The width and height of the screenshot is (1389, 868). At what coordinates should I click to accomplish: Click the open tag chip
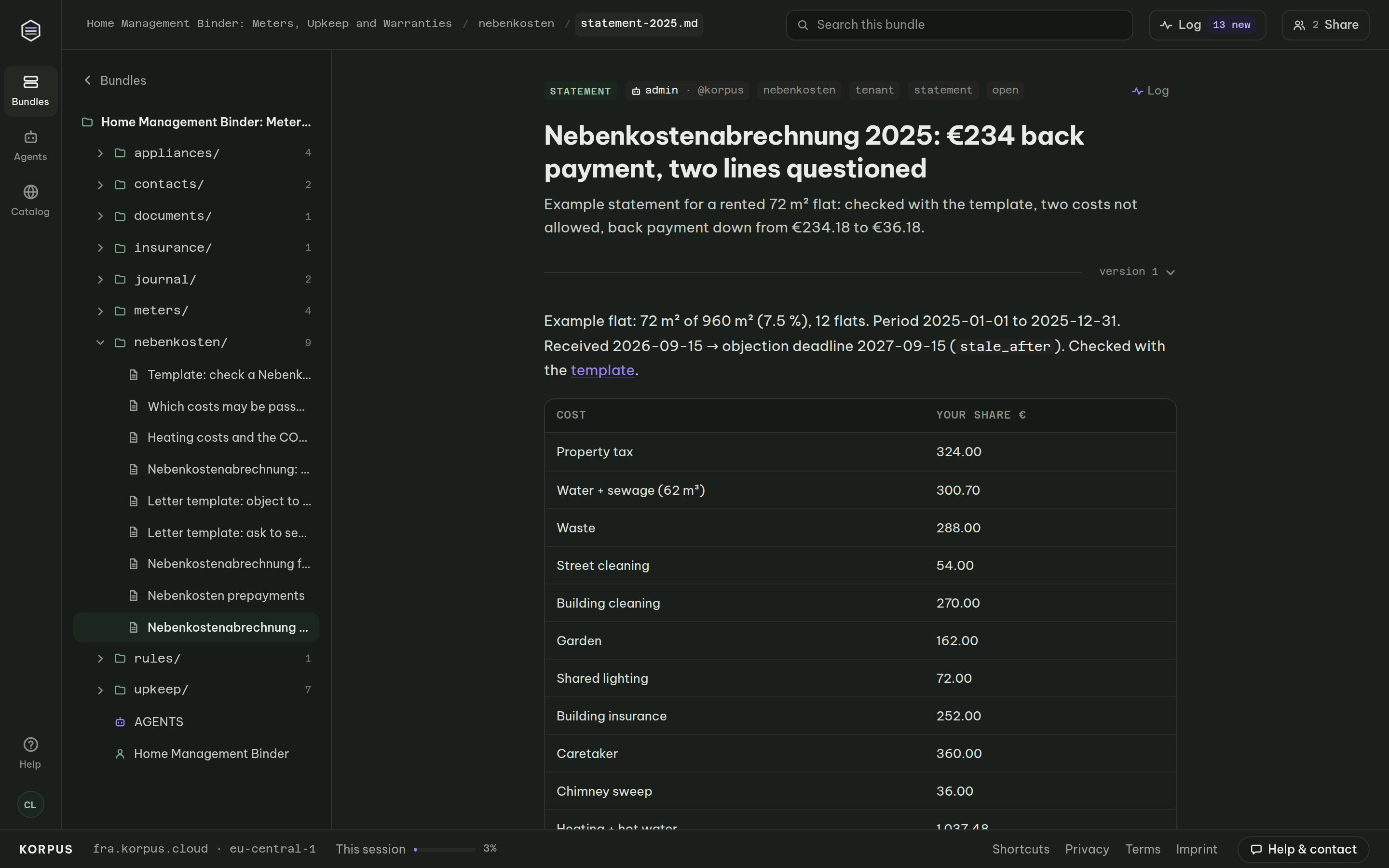tap(1005, 90)
